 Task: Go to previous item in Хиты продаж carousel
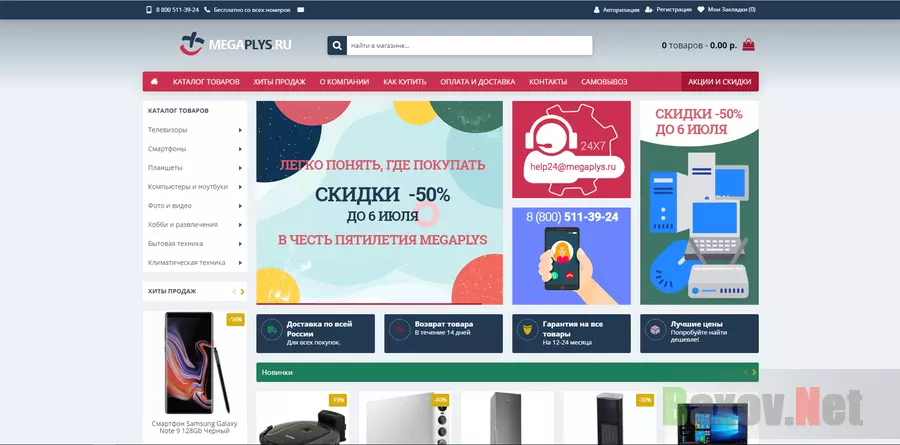tap(234, 292)
